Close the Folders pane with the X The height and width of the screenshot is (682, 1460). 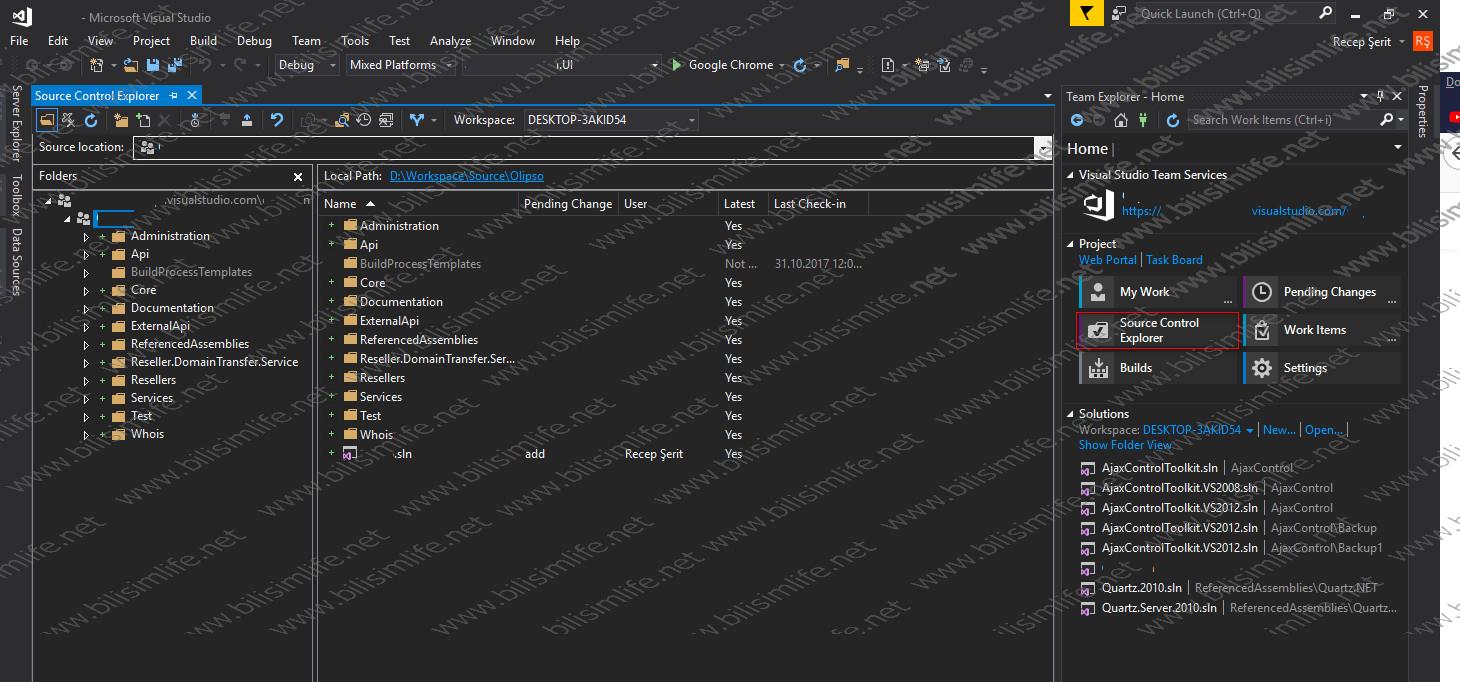point(298,176)
